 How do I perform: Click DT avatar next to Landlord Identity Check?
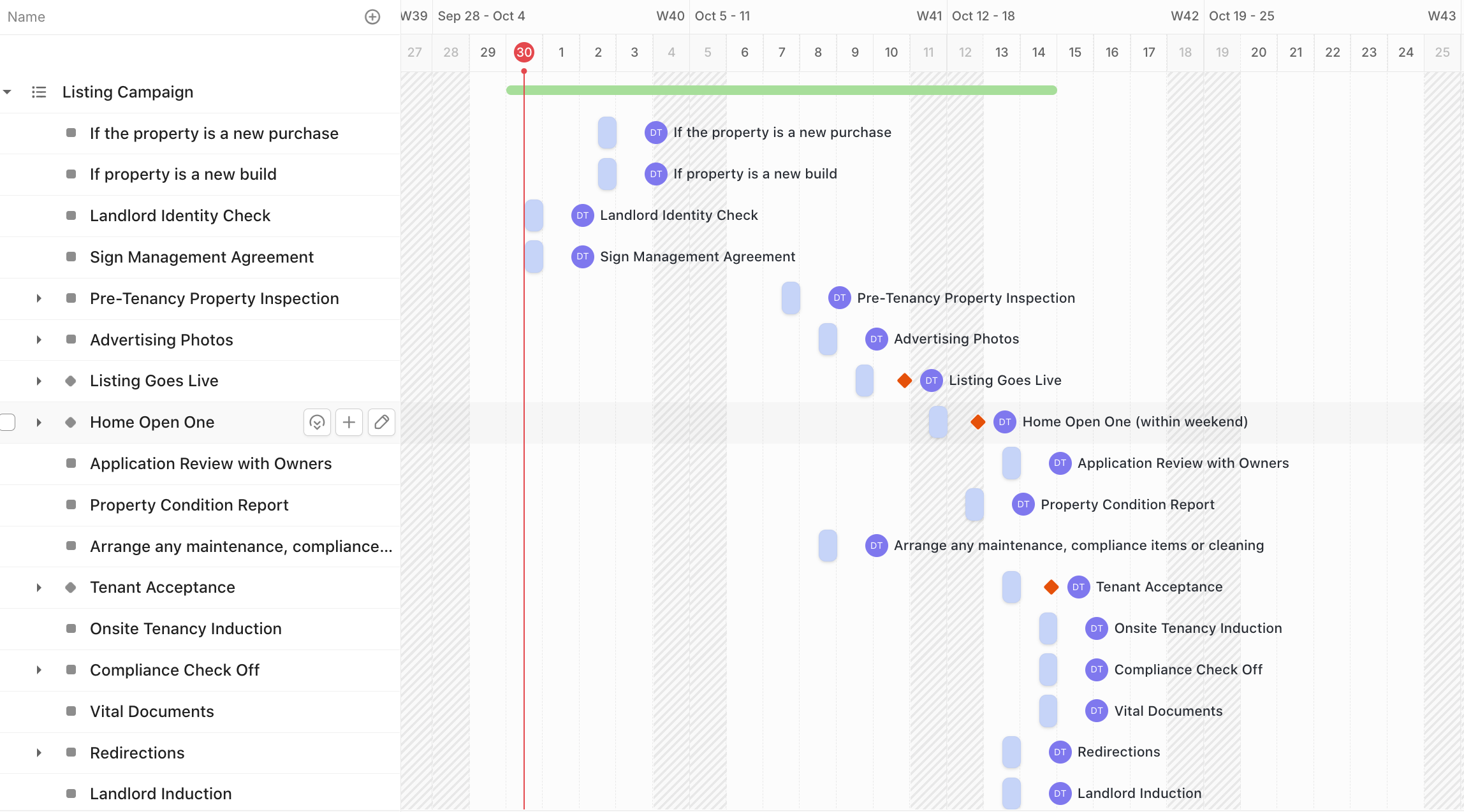click(x=582, y=215)
